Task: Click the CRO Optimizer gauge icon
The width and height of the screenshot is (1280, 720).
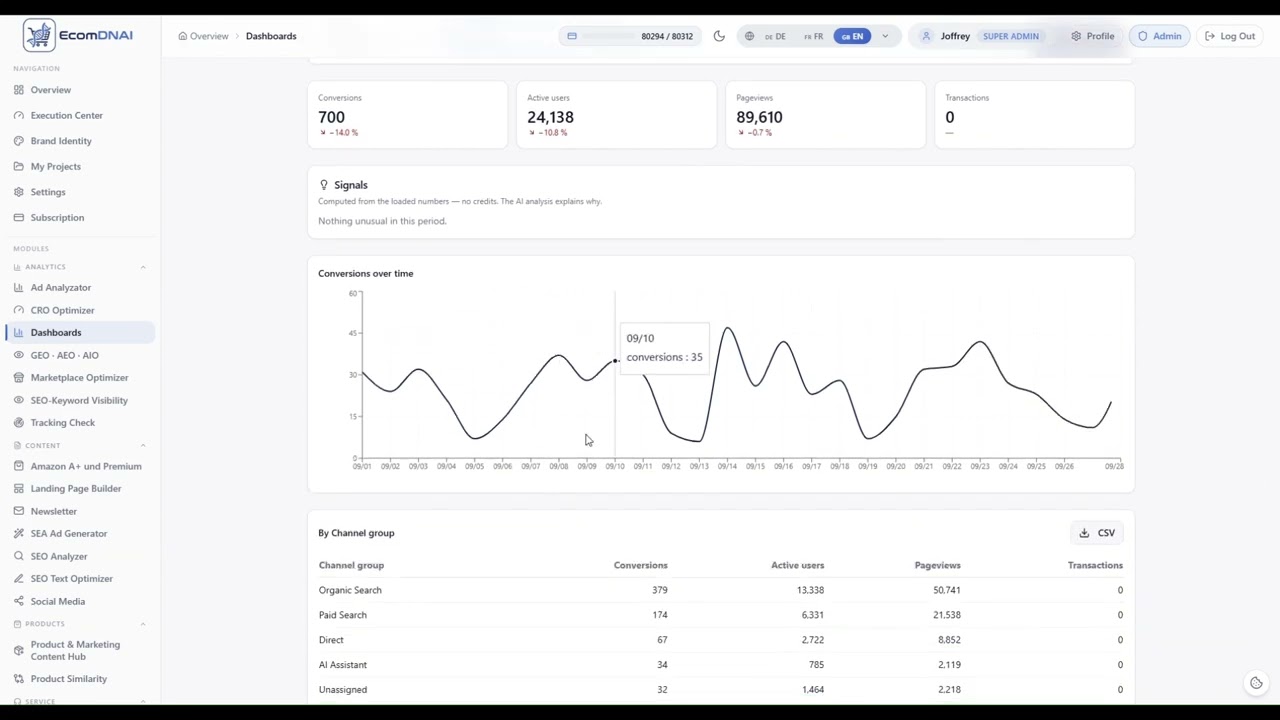Action: click(x=19, y=310)
